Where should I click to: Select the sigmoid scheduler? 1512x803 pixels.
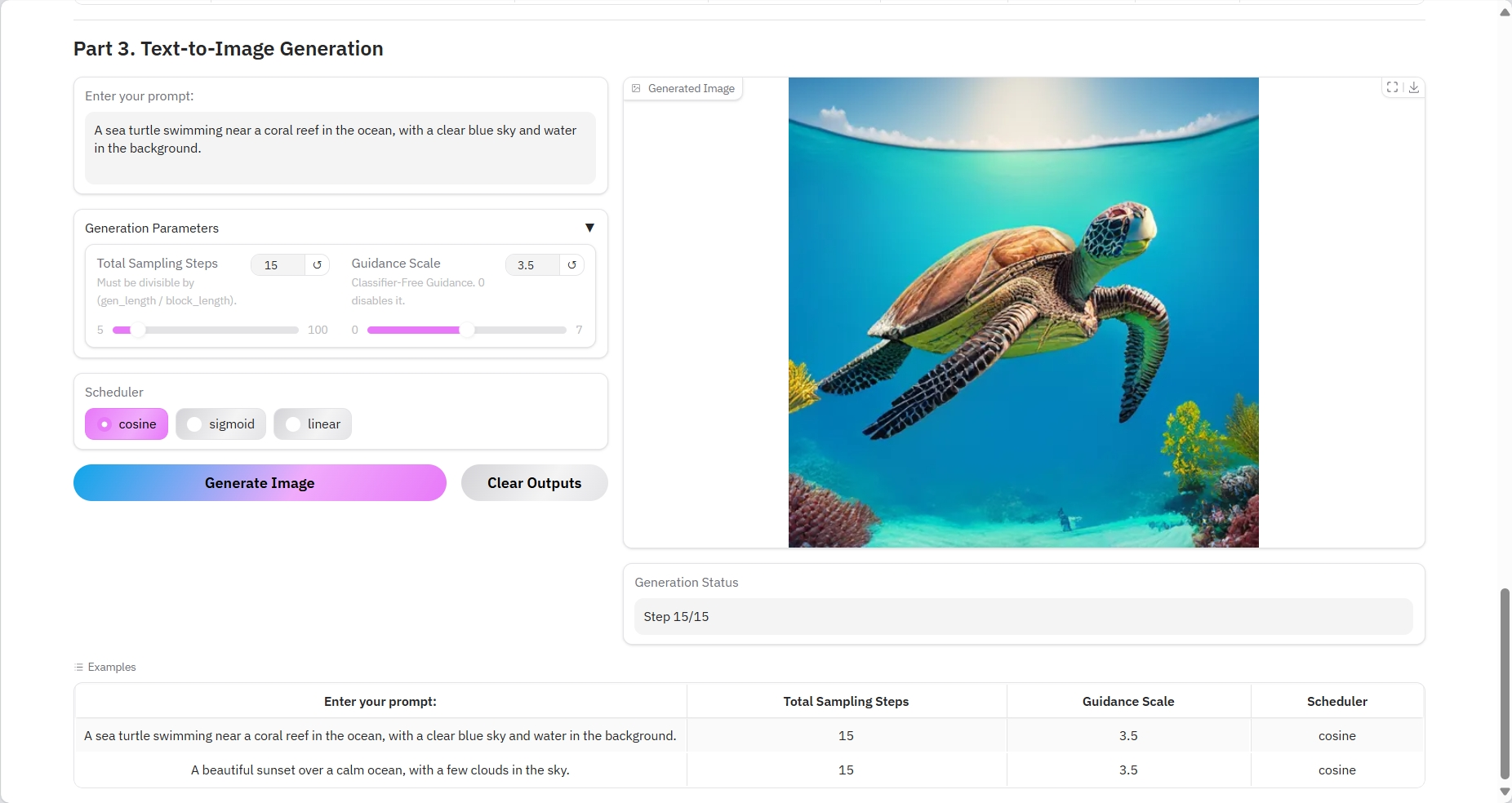(x=220, y=424)
